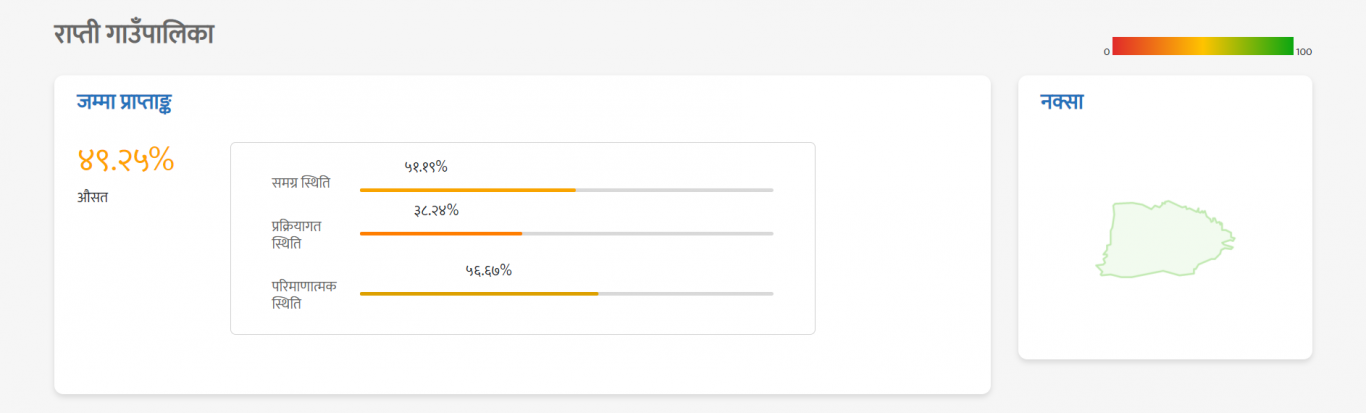Click the प्रक्रियागत स्थिति label
The image size is (1366, 413).
pyautogui.click(x=296, y=234)
